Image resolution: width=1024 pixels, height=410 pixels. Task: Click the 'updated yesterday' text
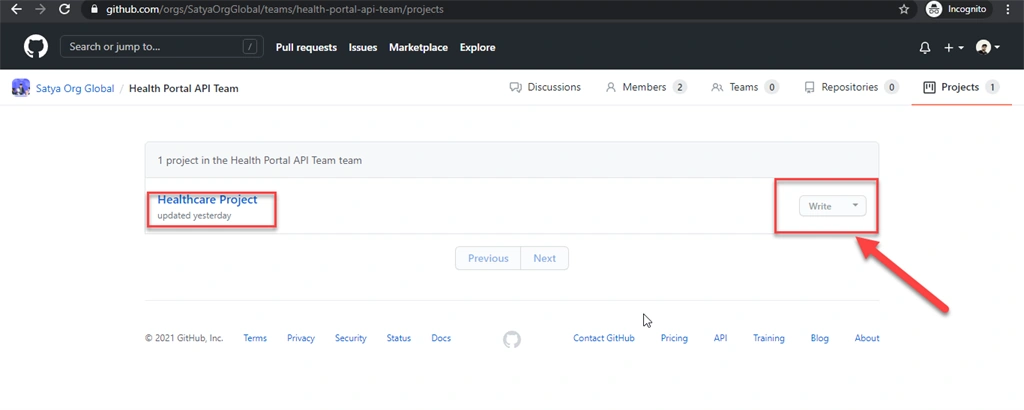(194, 215)
